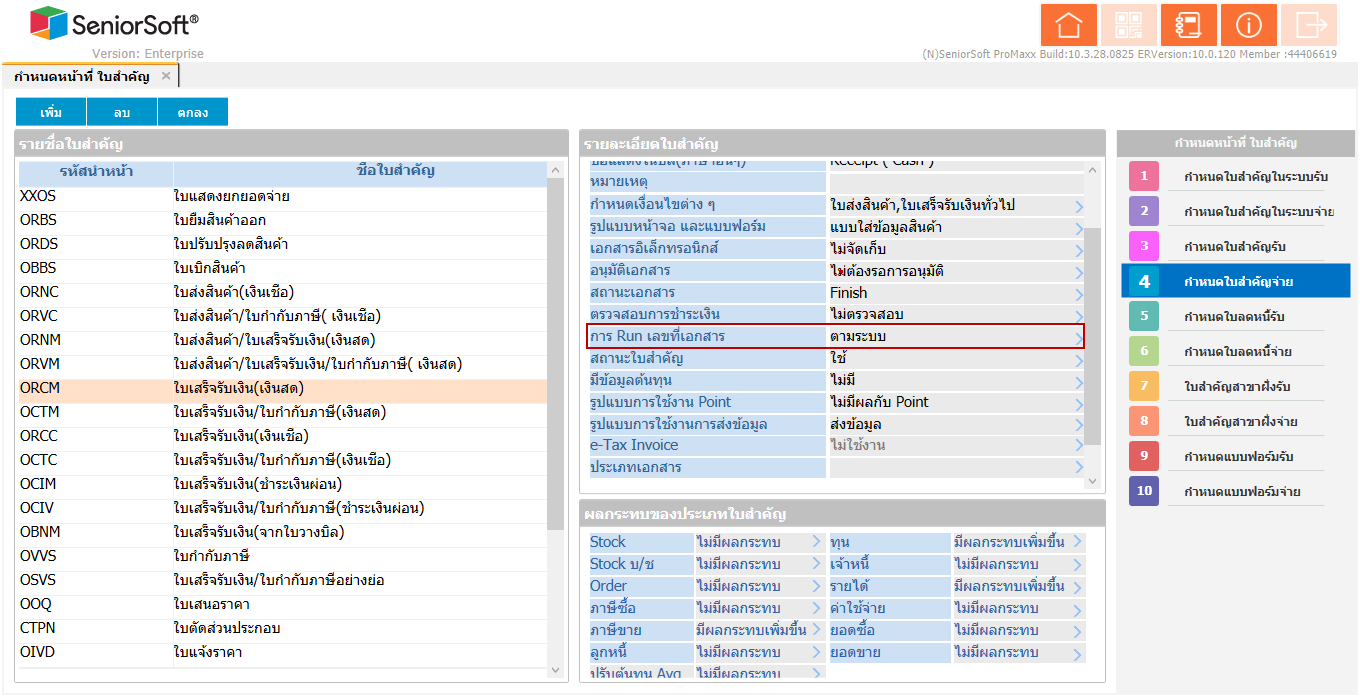The width and height of the screenshot is (1360, 697).
Task: Select step 3 กำหนดใบสำคัญรับ
Action: (x=1236, y=247)
